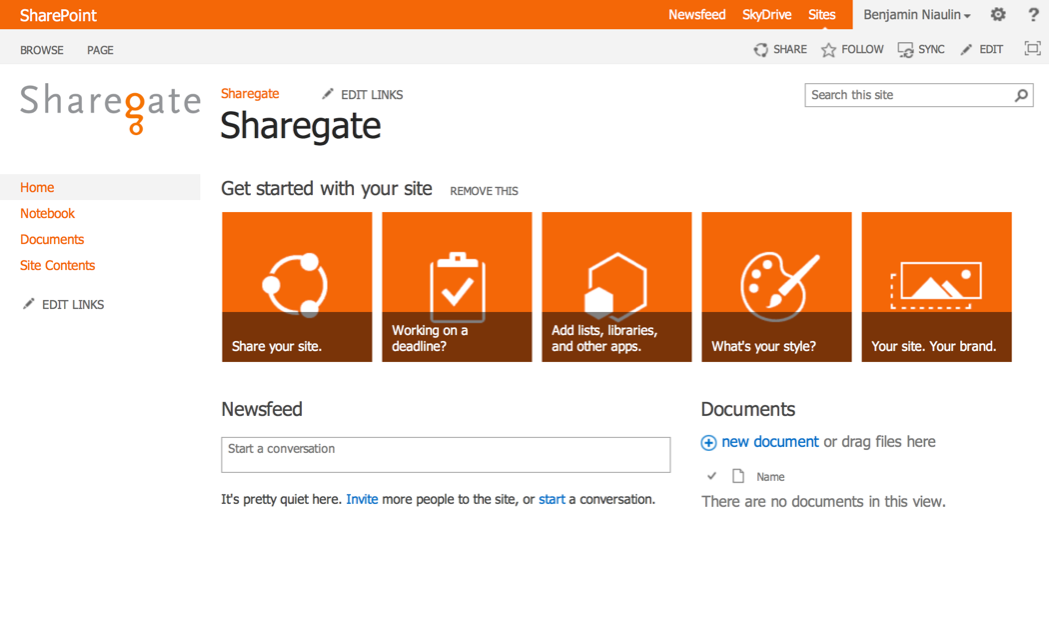Click the REMOVE THIS link
Viewport: 1049px width, 622px height.
[x=484, y=191]
